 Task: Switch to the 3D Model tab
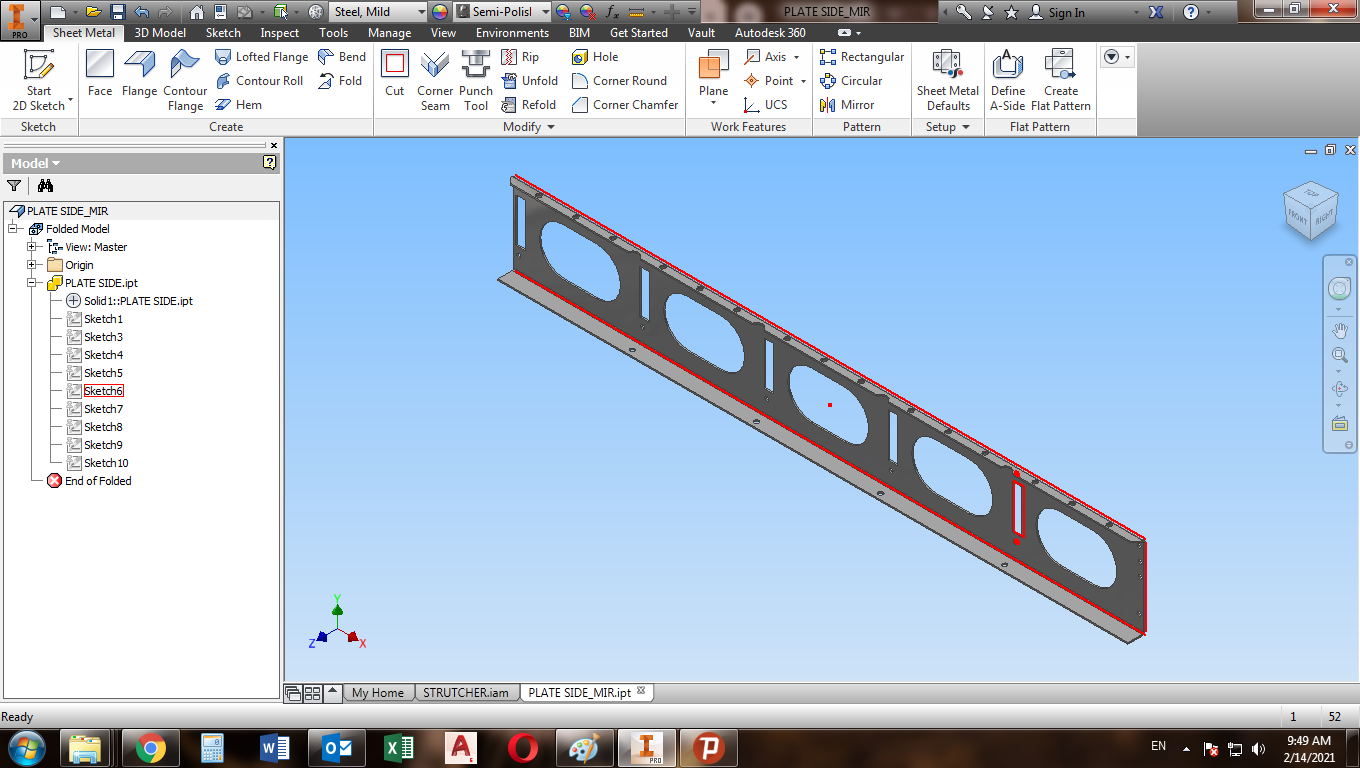(x=160, y=33)
